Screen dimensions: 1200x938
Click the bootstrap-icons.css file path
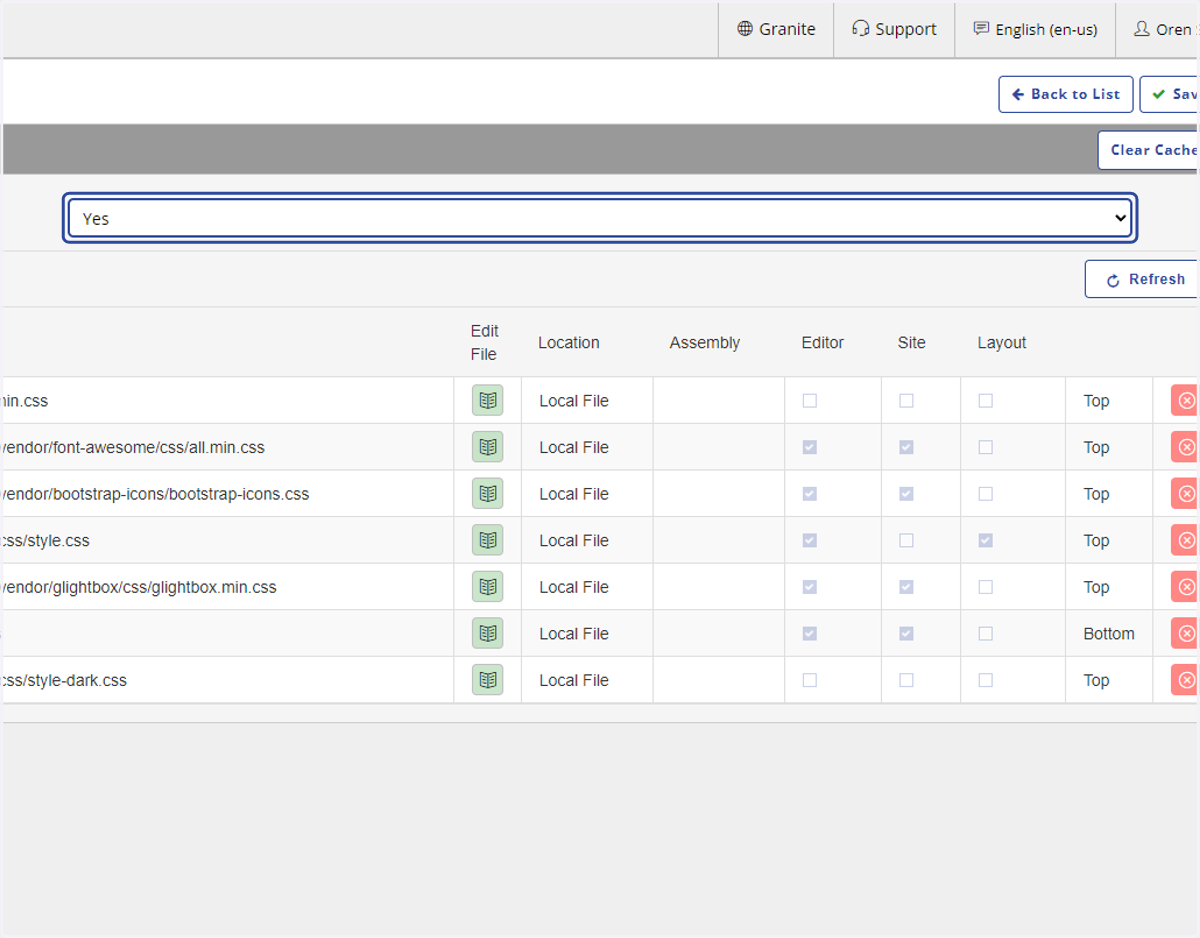click(x=156, y=493)
